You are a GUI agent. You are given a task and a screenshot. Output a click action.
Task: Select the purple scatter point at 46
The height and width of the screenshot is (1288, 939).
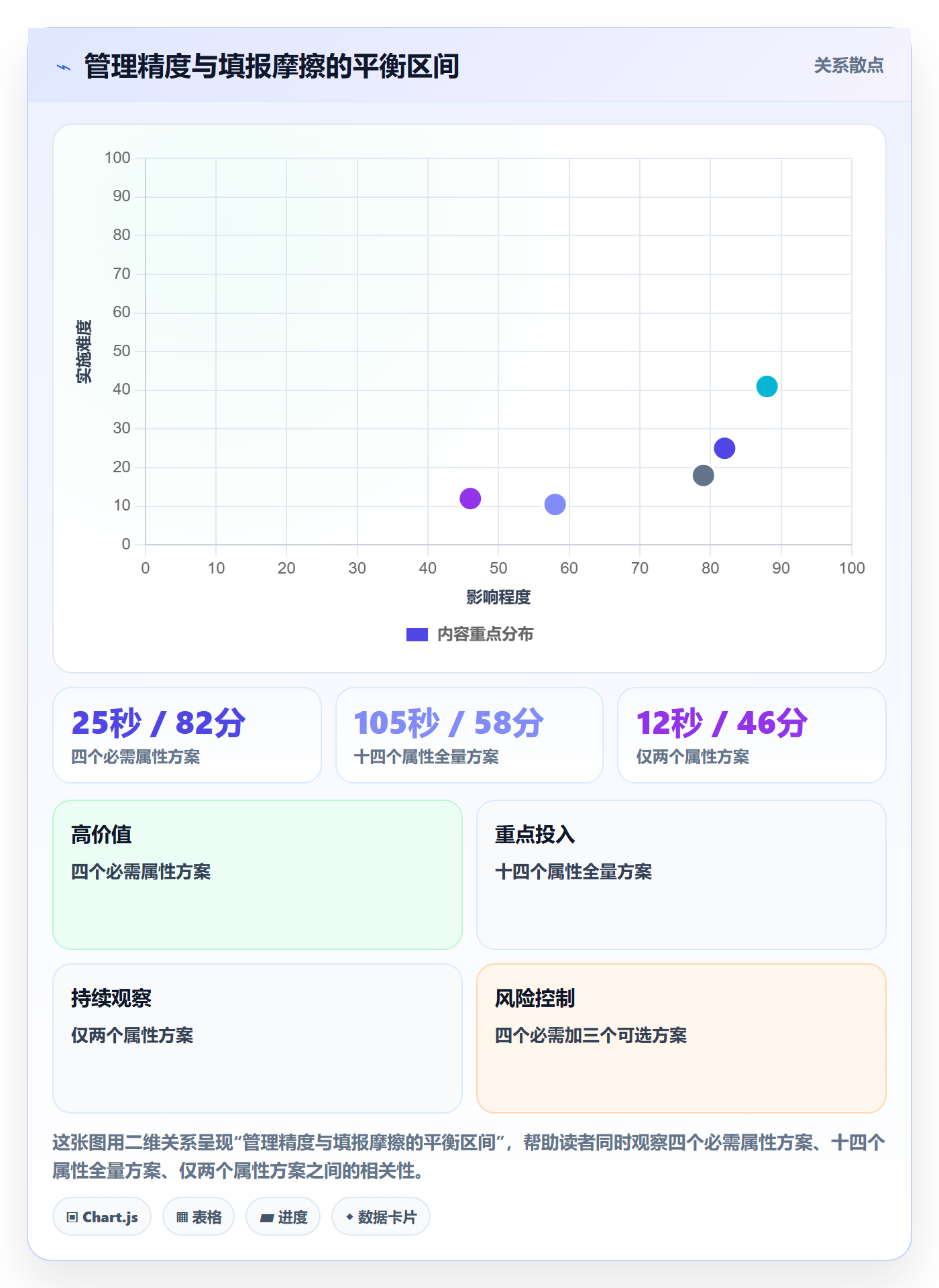pos(470,498)
